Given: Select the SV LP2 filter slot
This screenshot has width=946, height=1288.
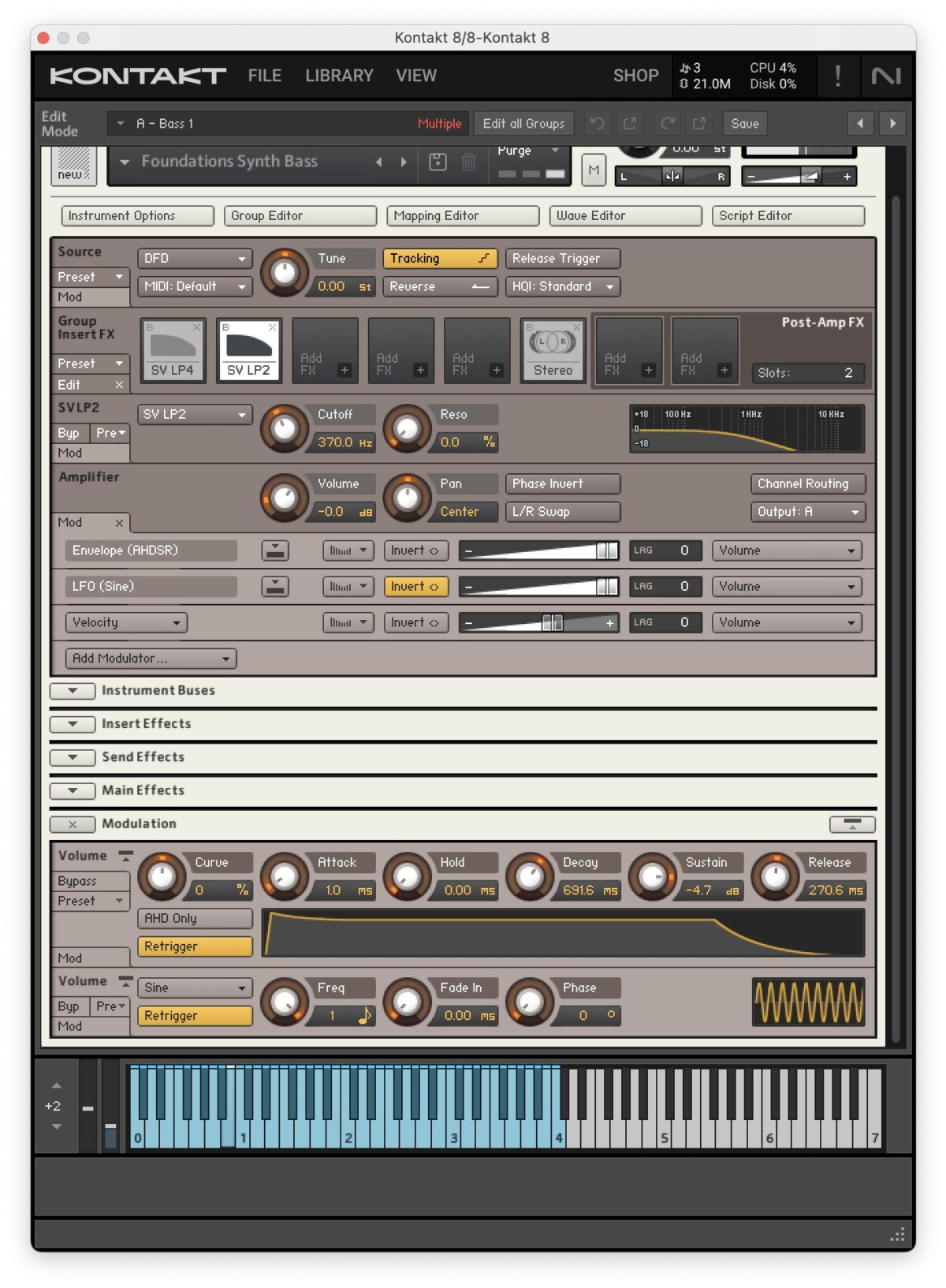Looking at the screenshot, I should click(248, 350).
